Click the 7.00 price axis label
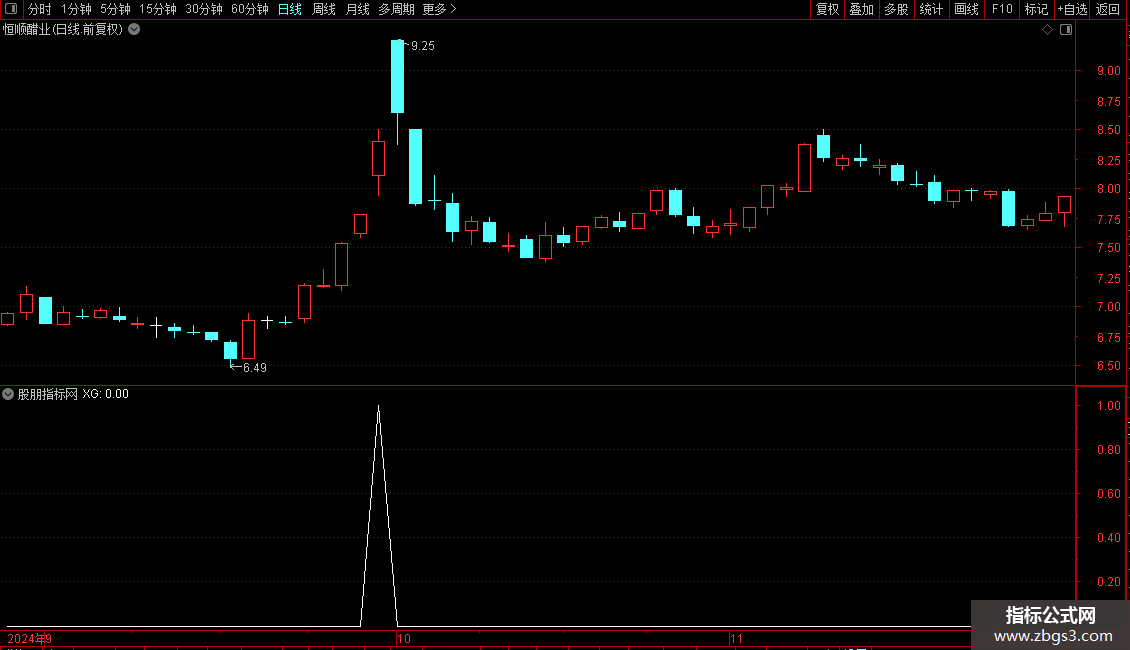Image resolution: width=1130 pixels, height=650 pixels. (x=1108, y=307)
